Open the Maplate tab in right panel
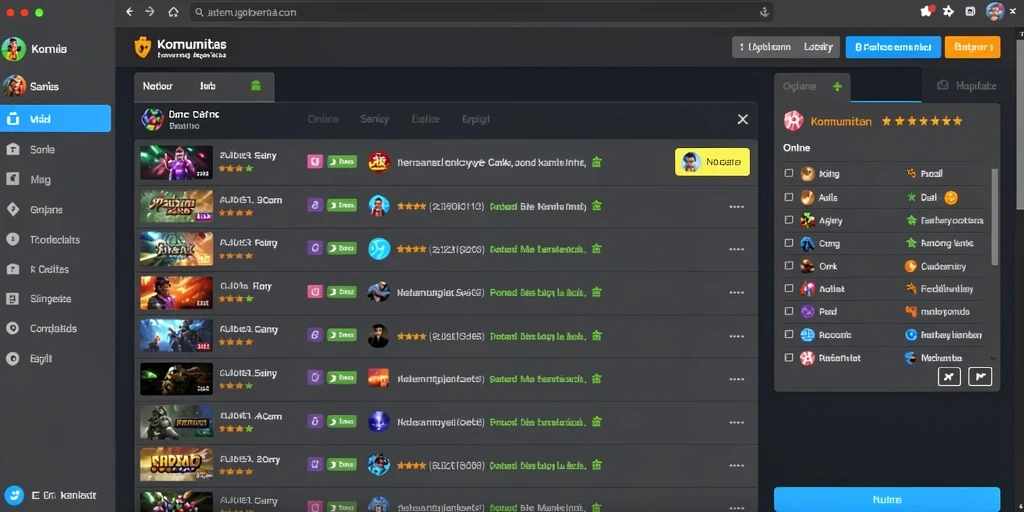This screenshot has height=512, width=1024. 967,86
